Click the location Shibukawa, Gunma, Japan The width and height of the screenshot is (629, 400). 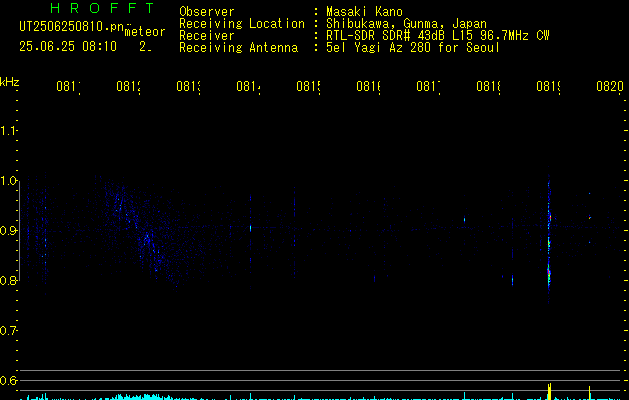click(406, 24)
